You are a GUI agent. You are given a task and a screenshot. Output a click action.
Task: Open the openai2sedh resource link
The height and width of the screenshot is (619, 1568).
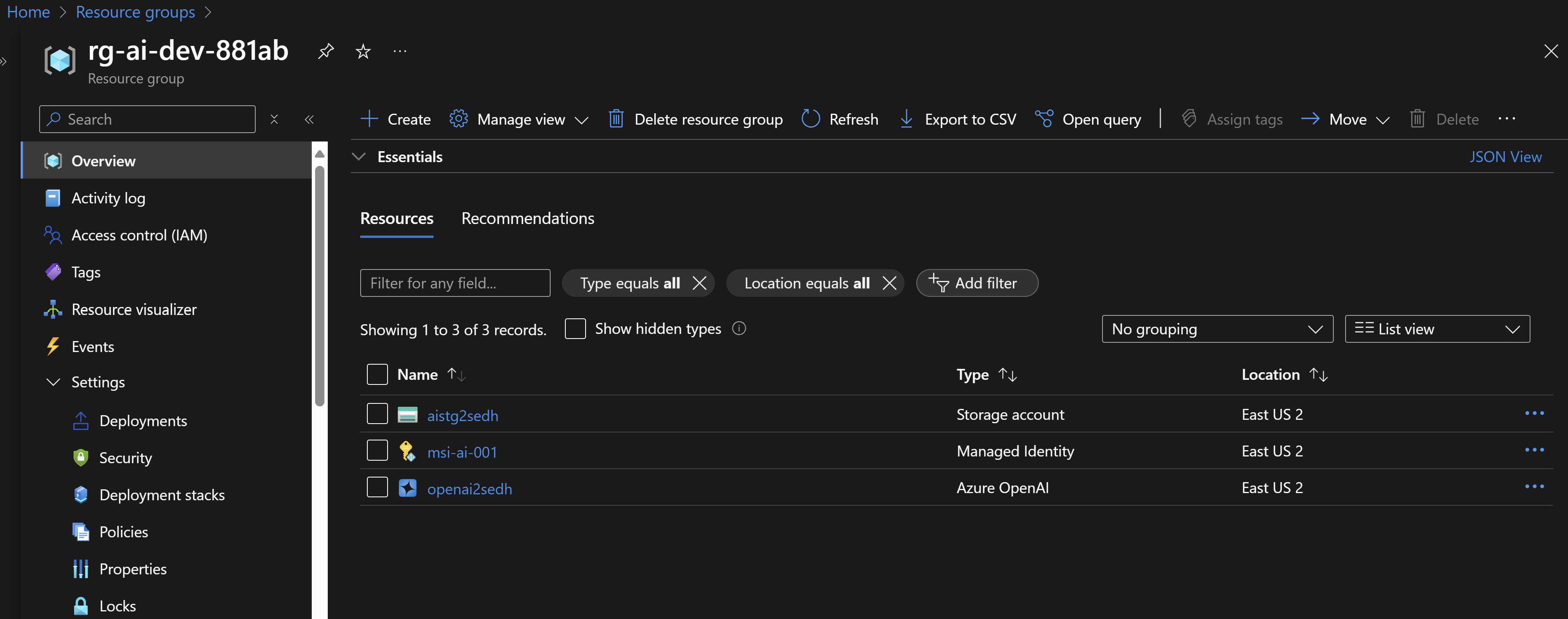469,489
